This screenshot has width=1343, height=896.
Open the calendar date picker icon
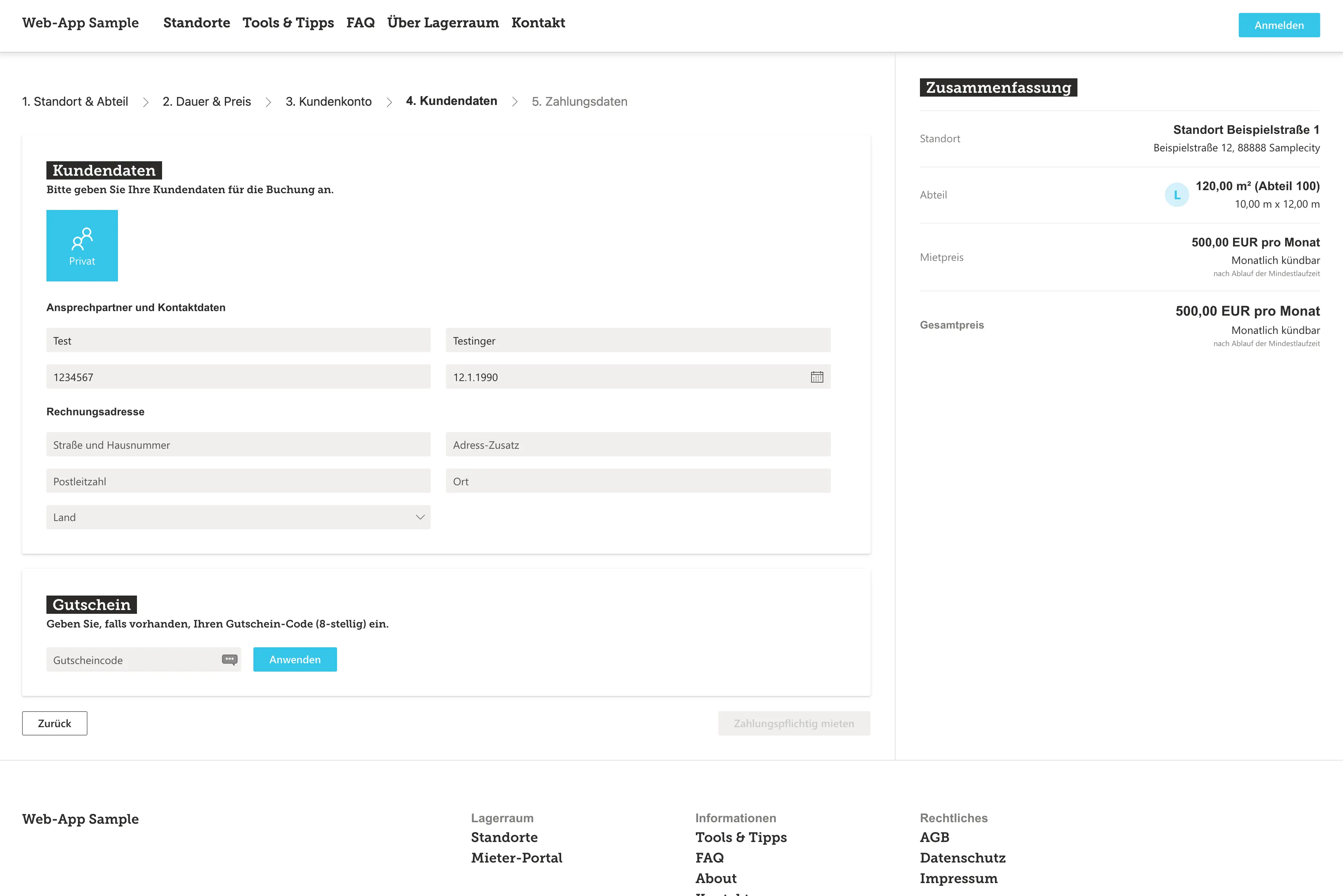817,377
